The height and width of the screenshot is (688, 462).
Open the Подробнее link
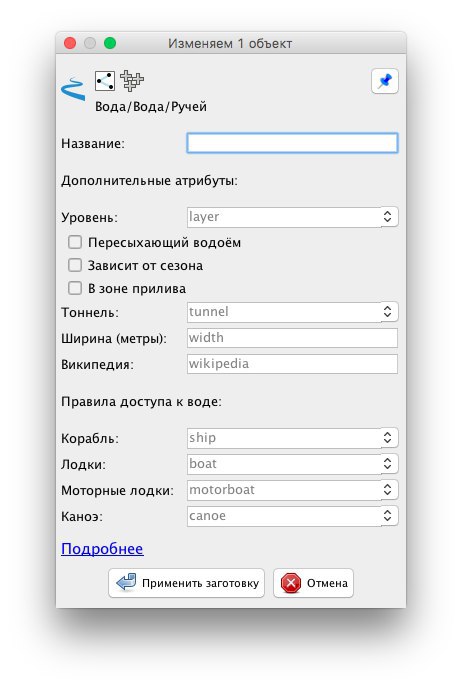102,549
